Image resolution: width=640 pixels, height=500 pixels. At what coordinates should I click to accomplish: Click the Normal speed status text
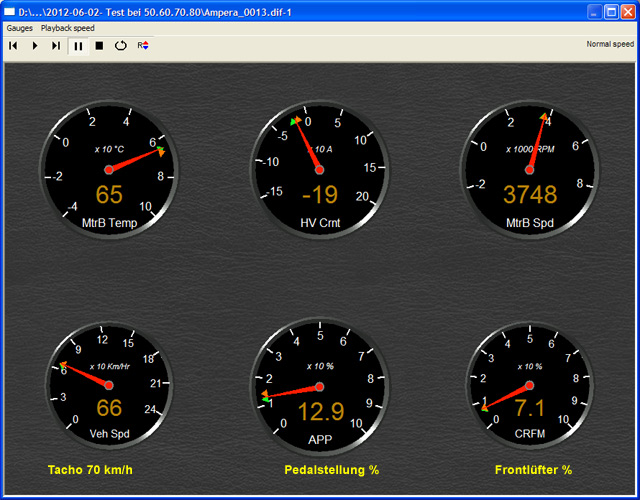pyautogui.click(x=609, y=45)
